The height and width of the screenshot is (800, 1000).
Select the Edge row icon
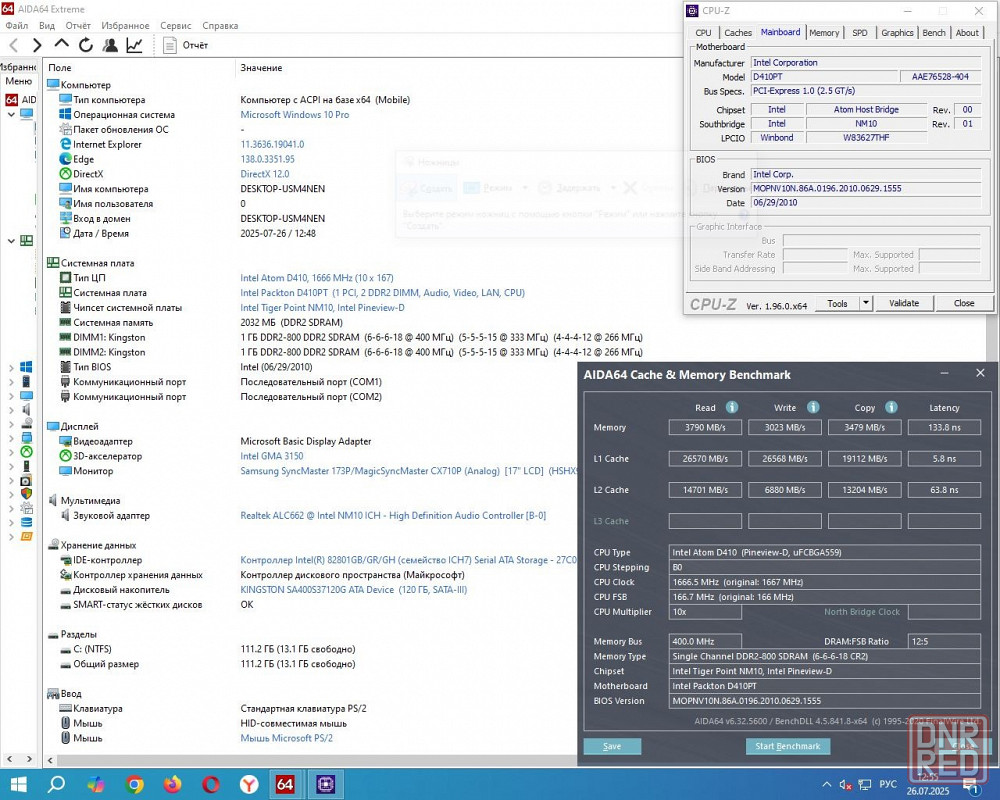coord(65,159)
